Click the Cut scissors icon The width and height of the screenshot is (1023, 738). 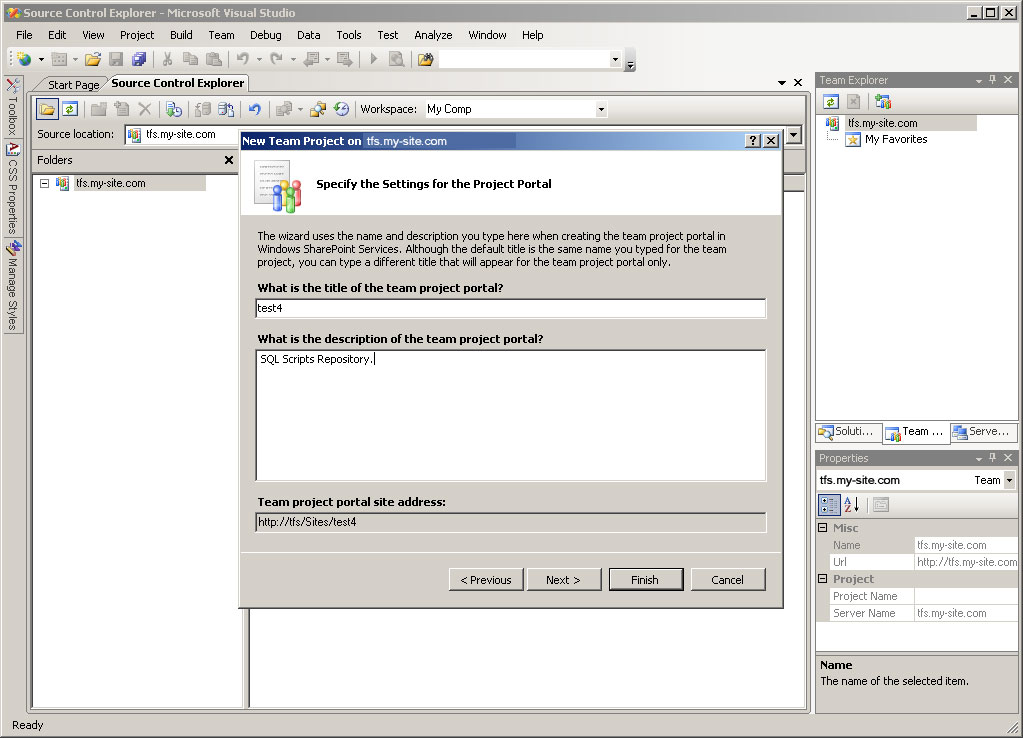(x=168, y=59)
